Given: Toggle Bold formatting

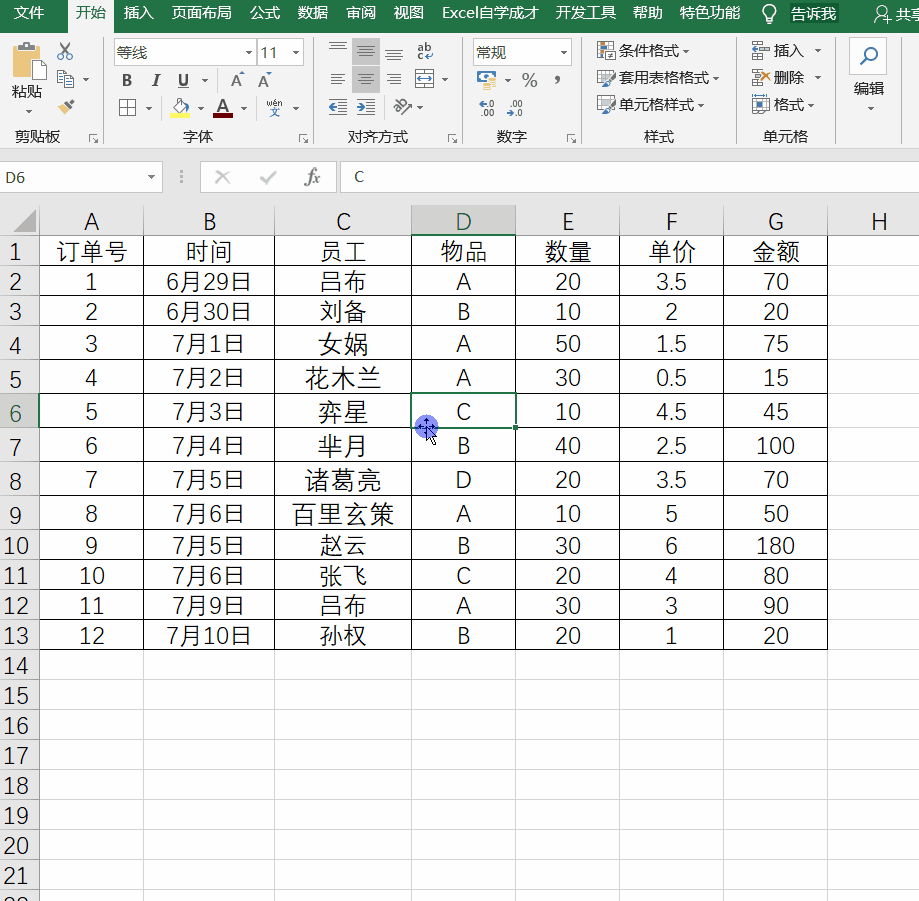Looking at the screenshot, I should click(127, 80).
